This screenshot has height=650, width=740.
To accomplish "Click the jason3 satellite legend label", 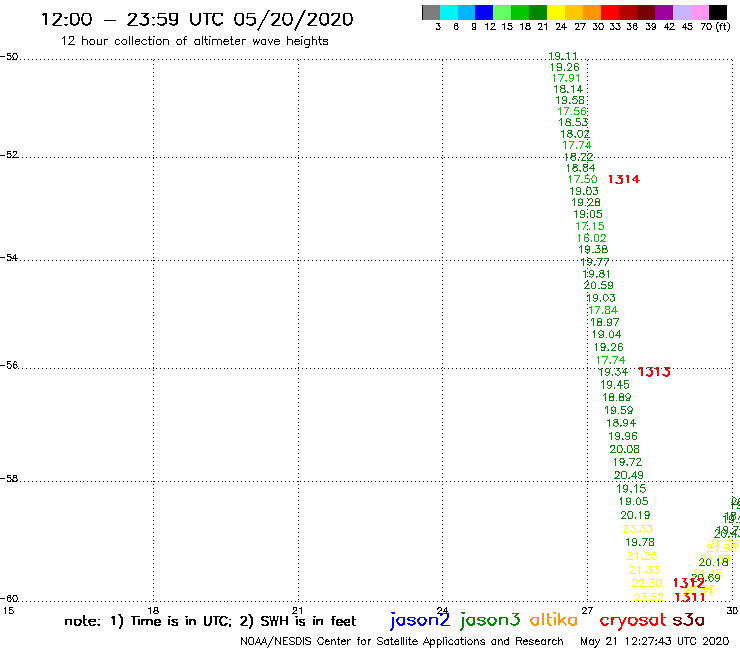I will click(490, 620).
